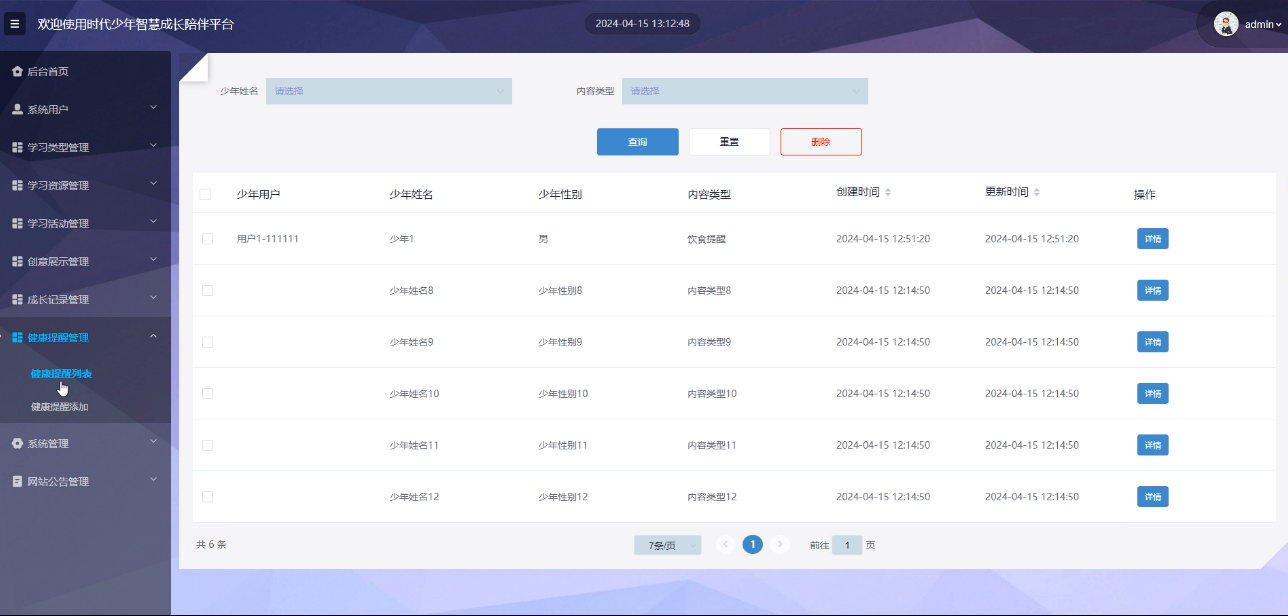Click the 共 6 条 total count

(211, 545)
